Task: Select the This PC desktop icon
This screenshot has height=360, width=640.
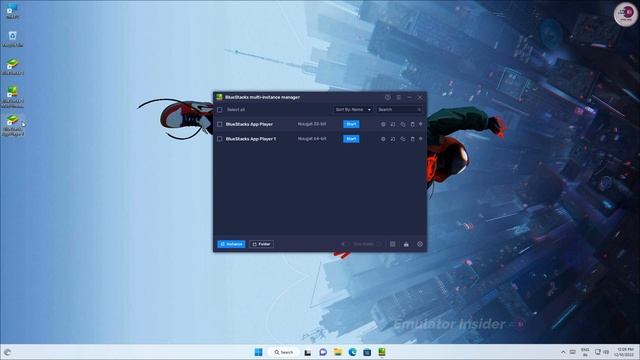Action: (12, 11)
